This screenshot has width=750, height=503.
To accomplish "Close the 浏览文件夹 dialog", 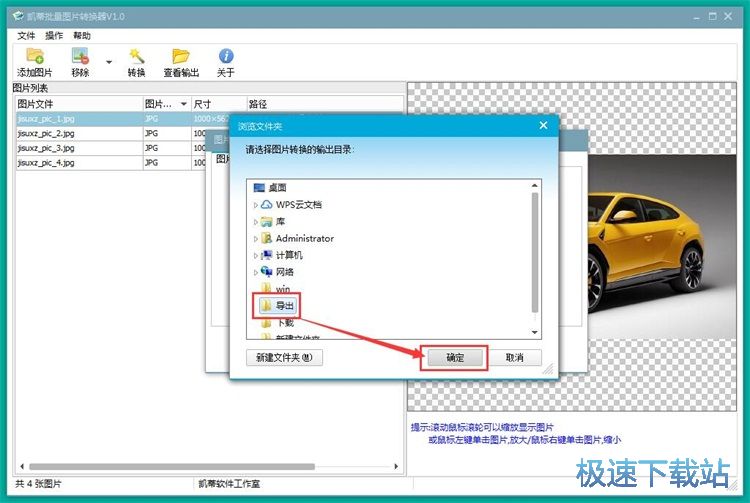I will pos(543,125).
